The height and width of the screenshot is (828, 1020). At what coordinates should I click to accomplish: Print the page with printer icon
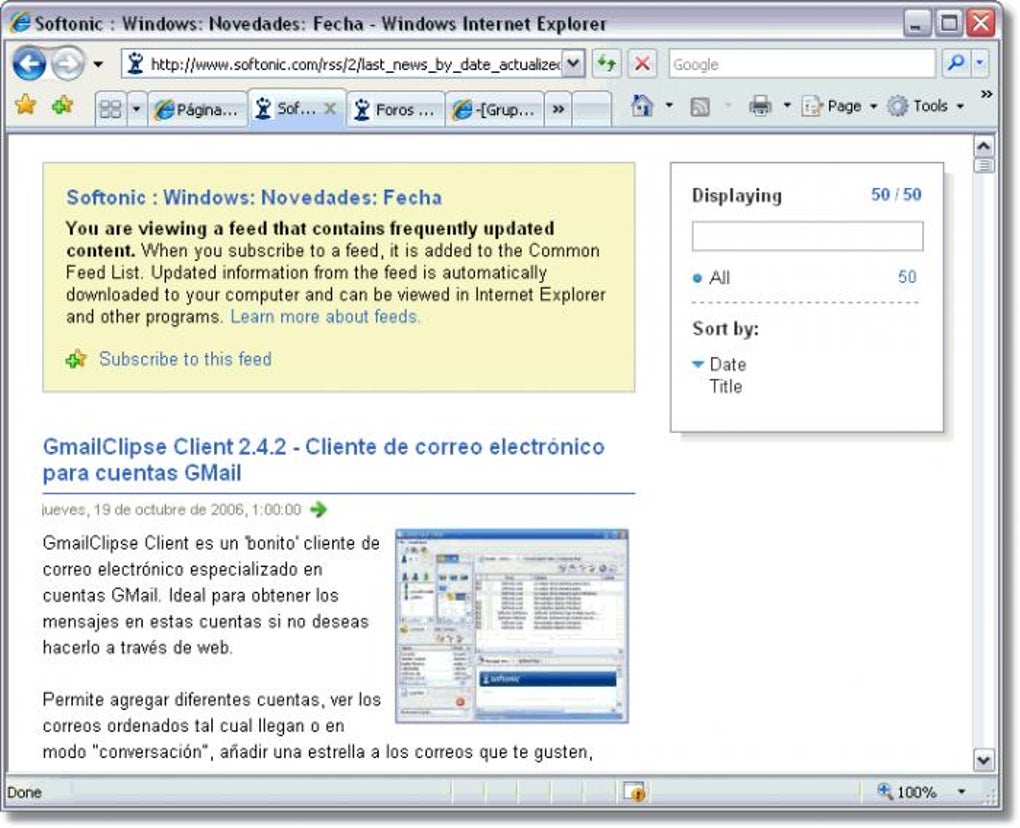[760, 105]
